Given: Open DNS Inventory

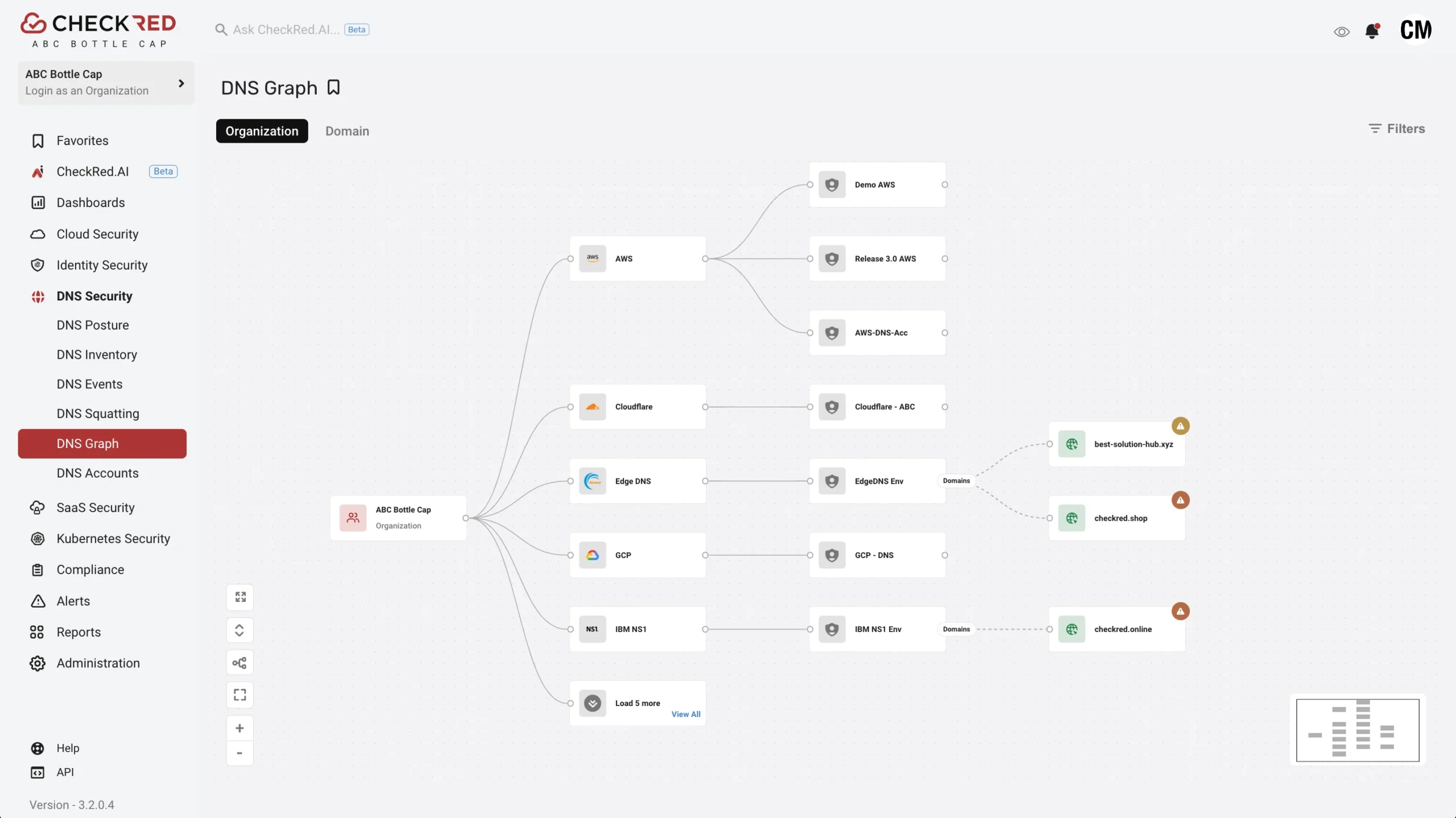Looking at the screenshot, I should point(97,355).
